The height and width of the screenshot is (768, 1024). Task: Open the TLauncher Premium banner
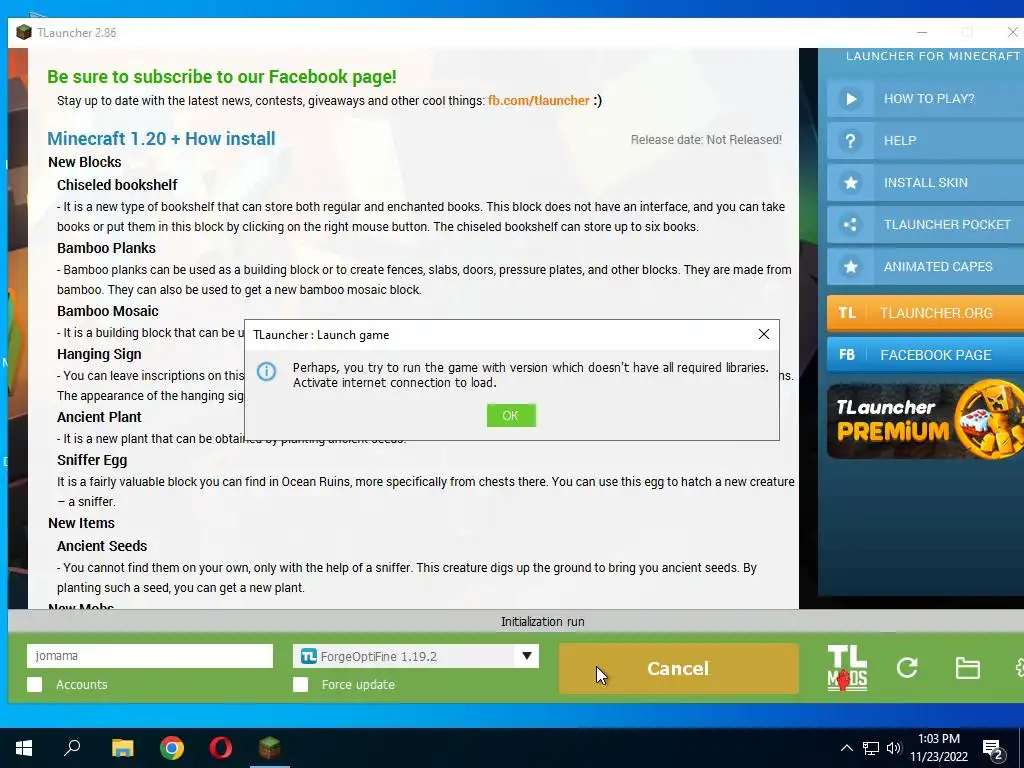click(x=925, y=420)
